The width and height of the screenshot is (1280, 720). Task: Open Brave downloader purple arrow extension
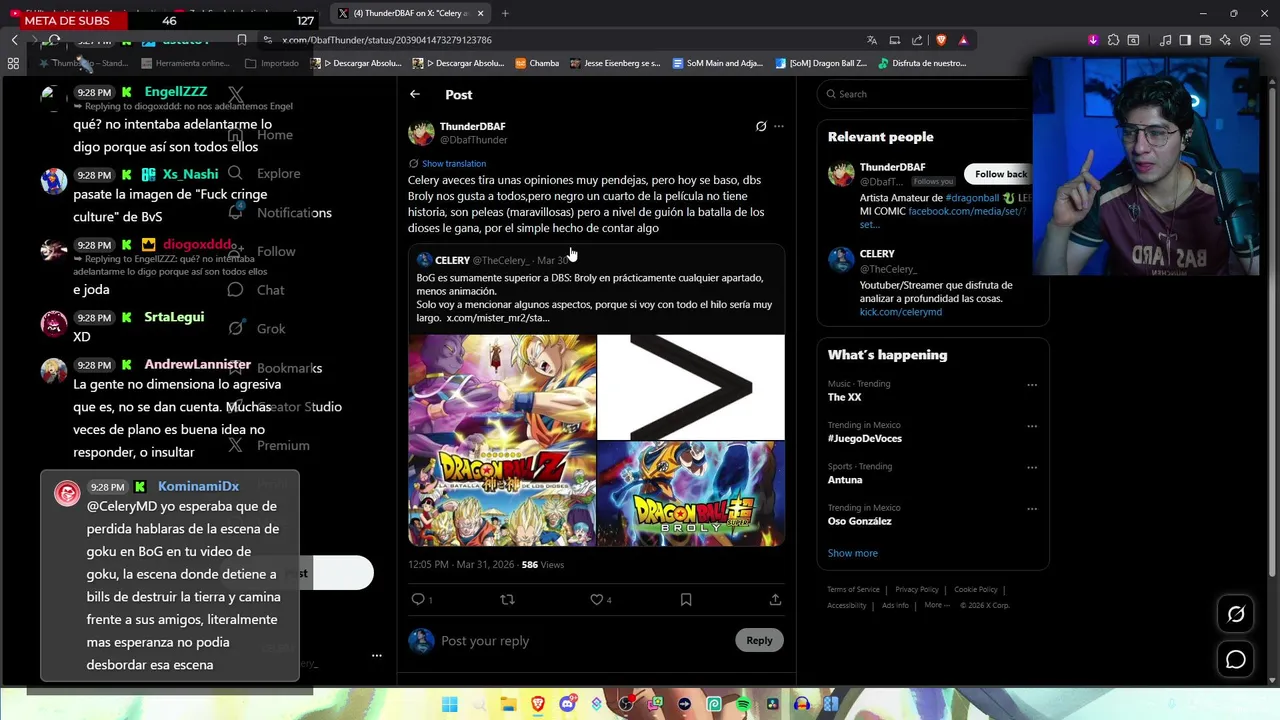pyautogui.click(x=1093, y=40)
